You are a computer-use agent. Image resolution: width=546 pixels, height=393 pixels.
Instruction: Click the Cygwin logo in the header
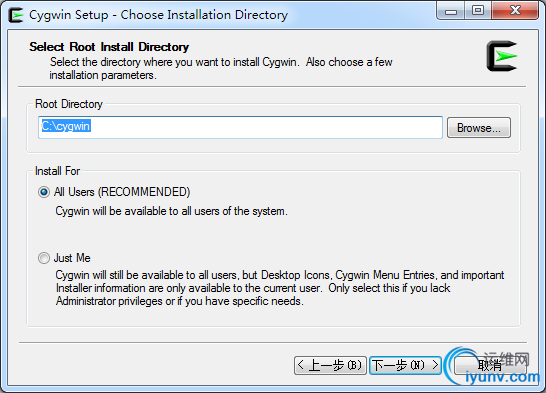click(x=501, y=56)
